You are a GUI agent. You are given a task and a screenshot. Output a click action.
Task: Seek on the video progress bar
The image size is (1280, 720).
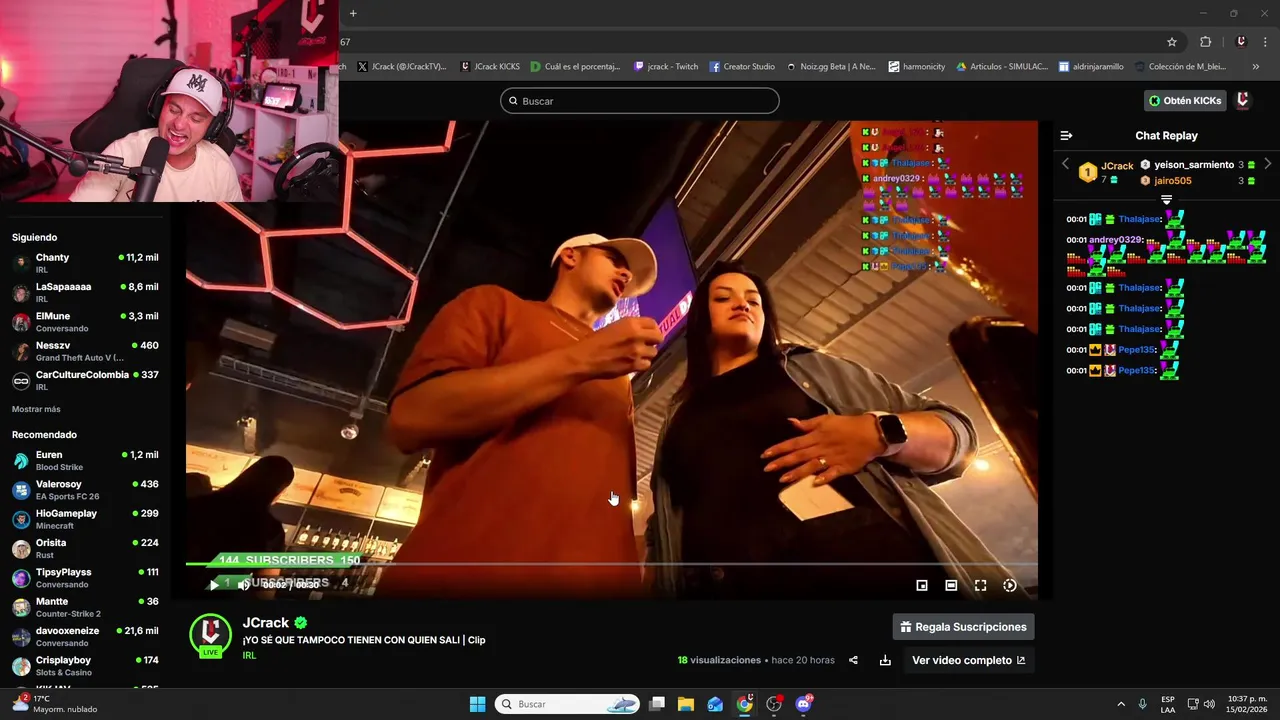611,565
